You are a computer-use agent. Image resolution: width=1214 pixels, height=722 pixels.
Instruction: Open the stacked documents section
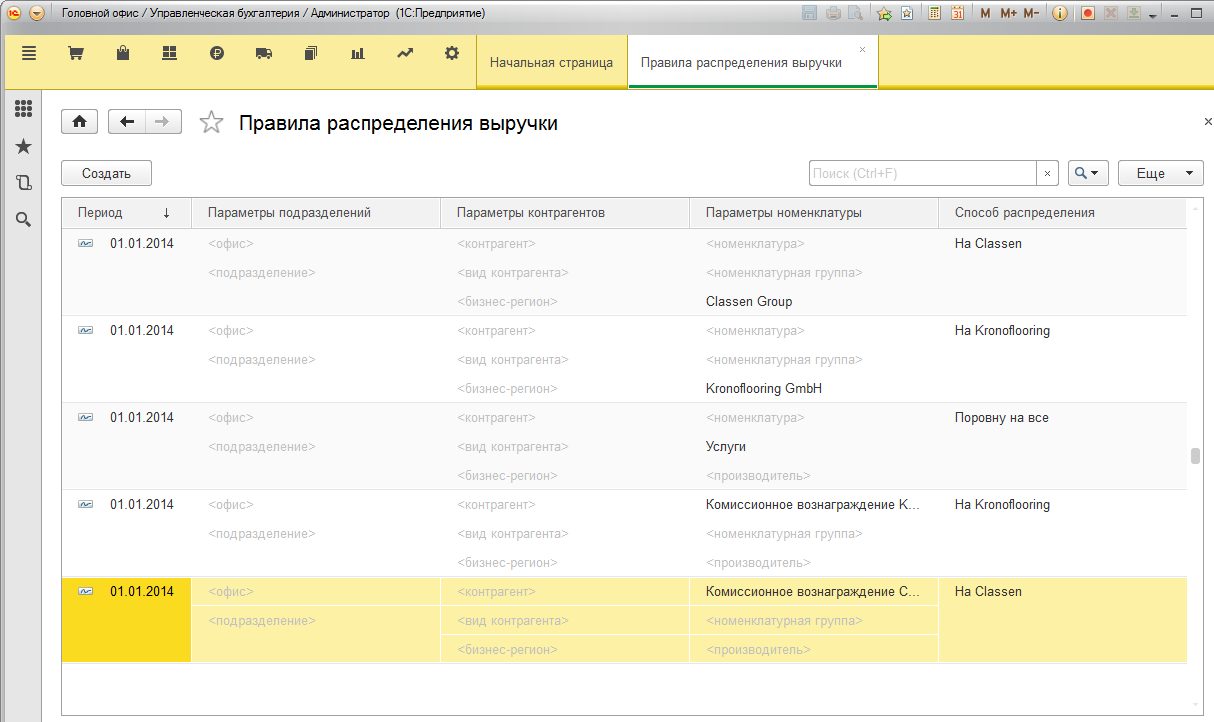coord(311,54)
